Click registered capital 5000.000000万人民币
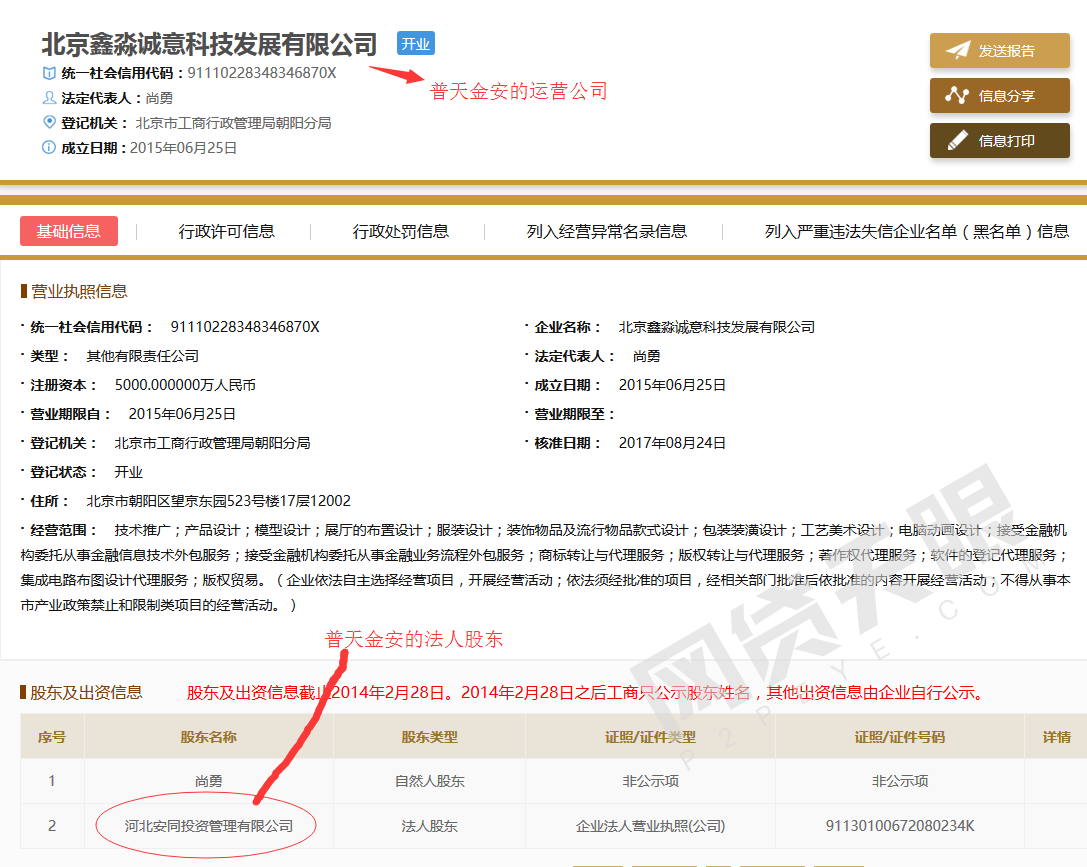The height and width of the screenshot is (867, 1087). point(185,385)
